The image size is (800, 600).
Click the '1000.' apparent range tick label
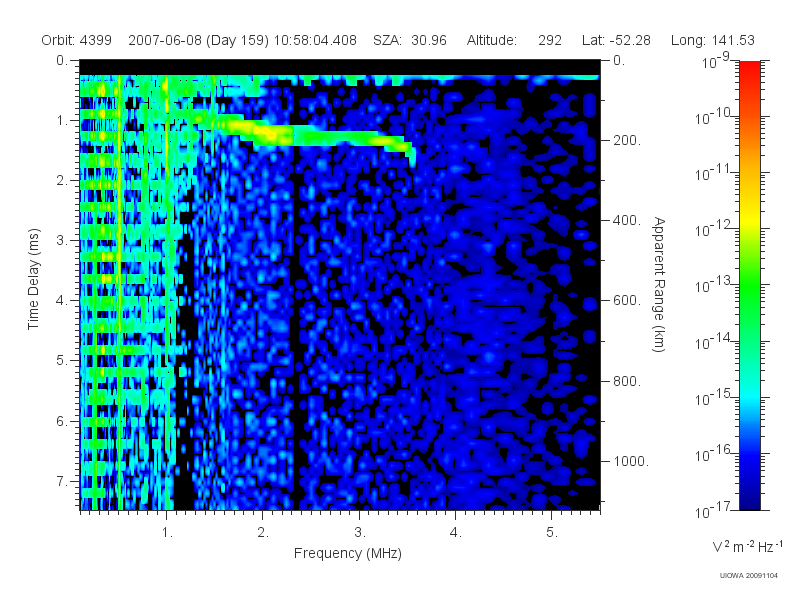pyautogui.click(x=631, y=461)
